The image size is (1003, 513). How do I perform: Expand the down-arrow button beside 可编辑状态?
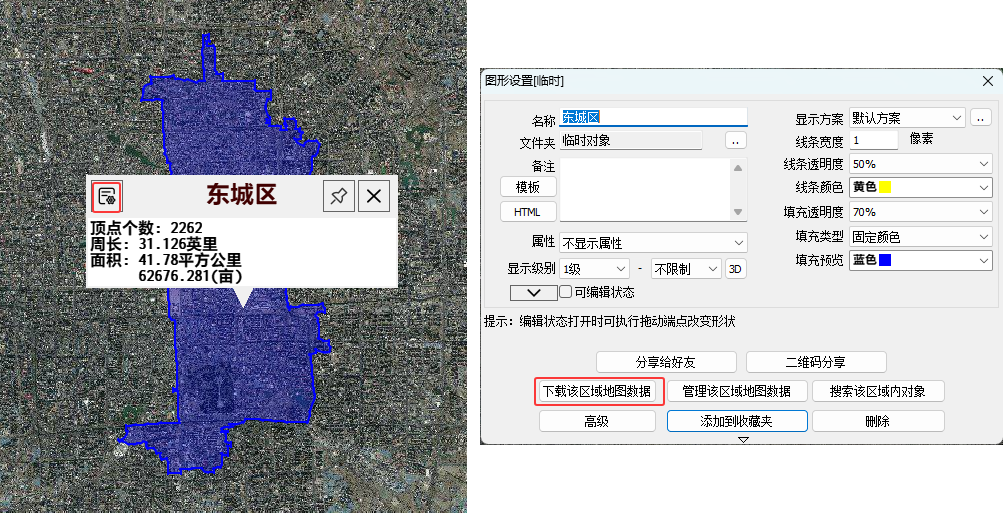coord(533,293)
